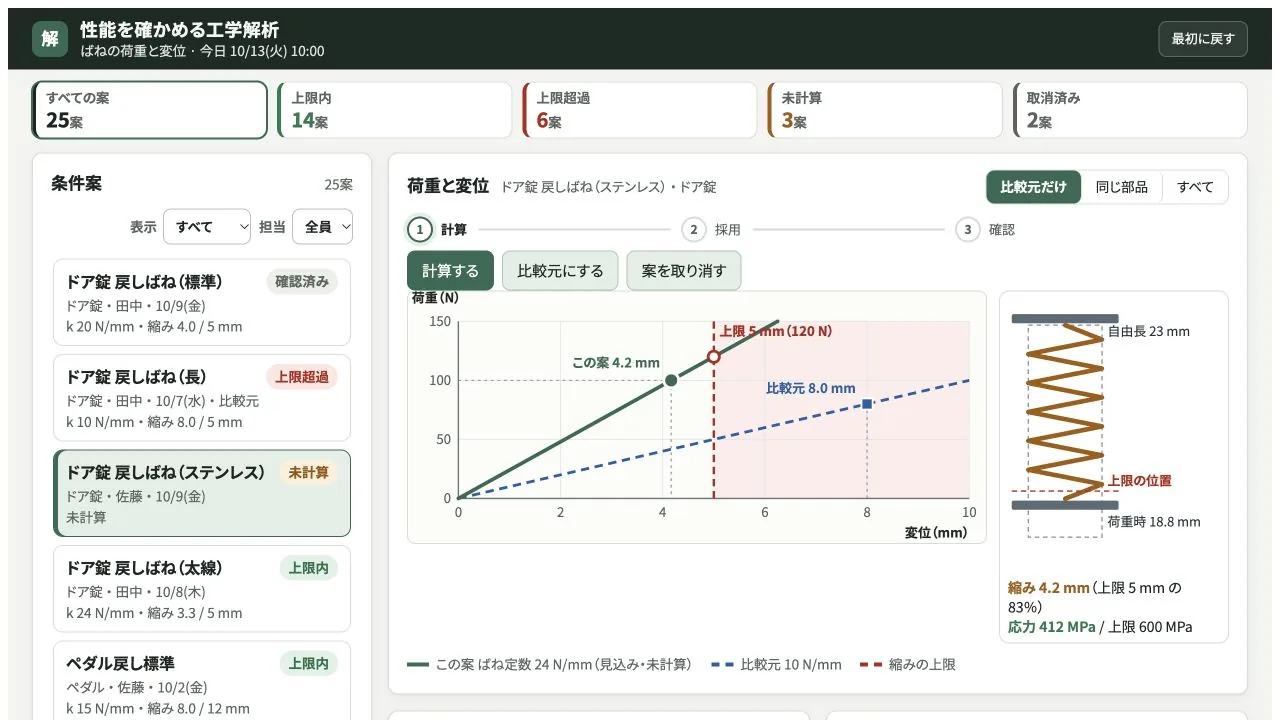Click the 最初に戻す button
Image resolution: width=1280 pixels, height=720 pixels.
1203,39
